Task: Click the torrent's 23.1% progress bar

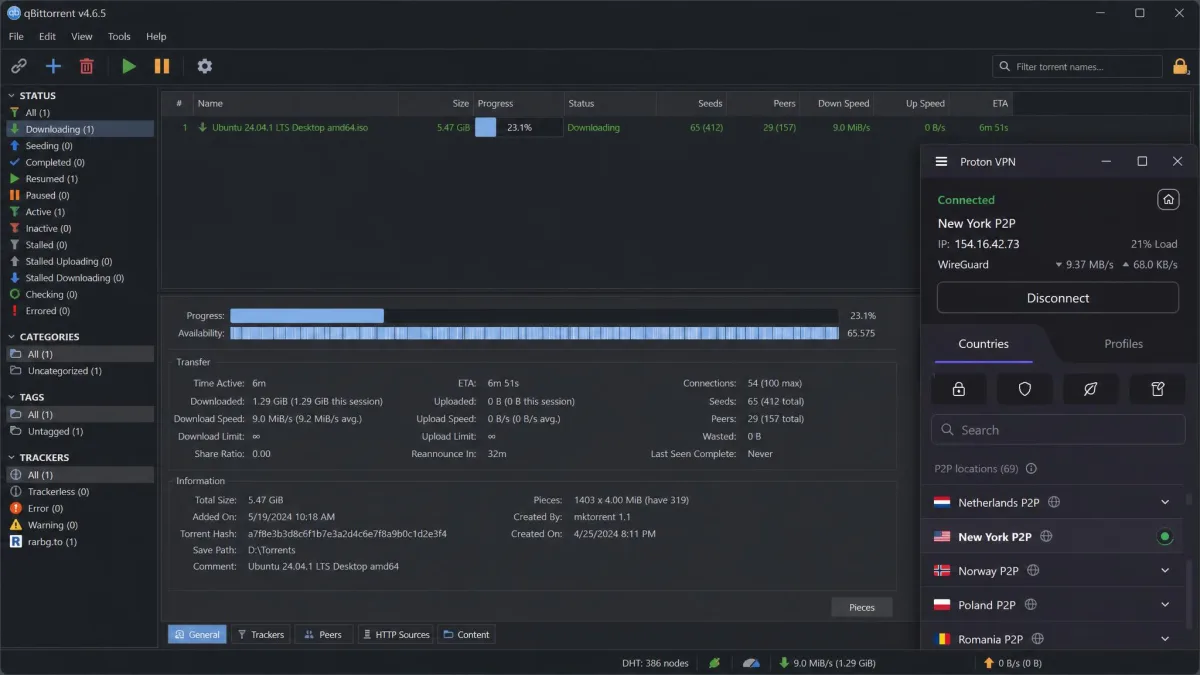Action: pos(518,128)
